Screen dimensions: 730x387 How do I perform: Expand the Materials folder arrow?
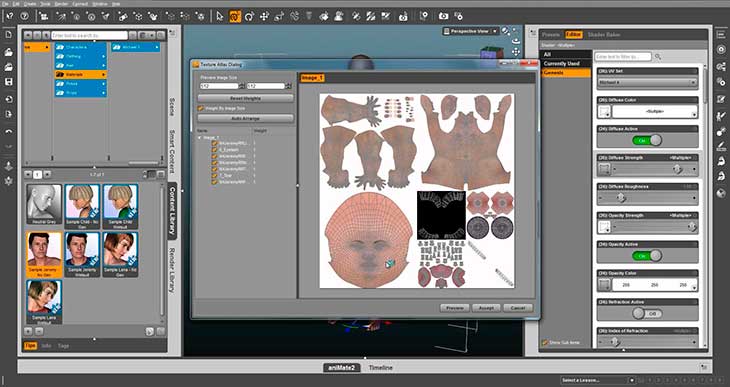coord(103,75)
